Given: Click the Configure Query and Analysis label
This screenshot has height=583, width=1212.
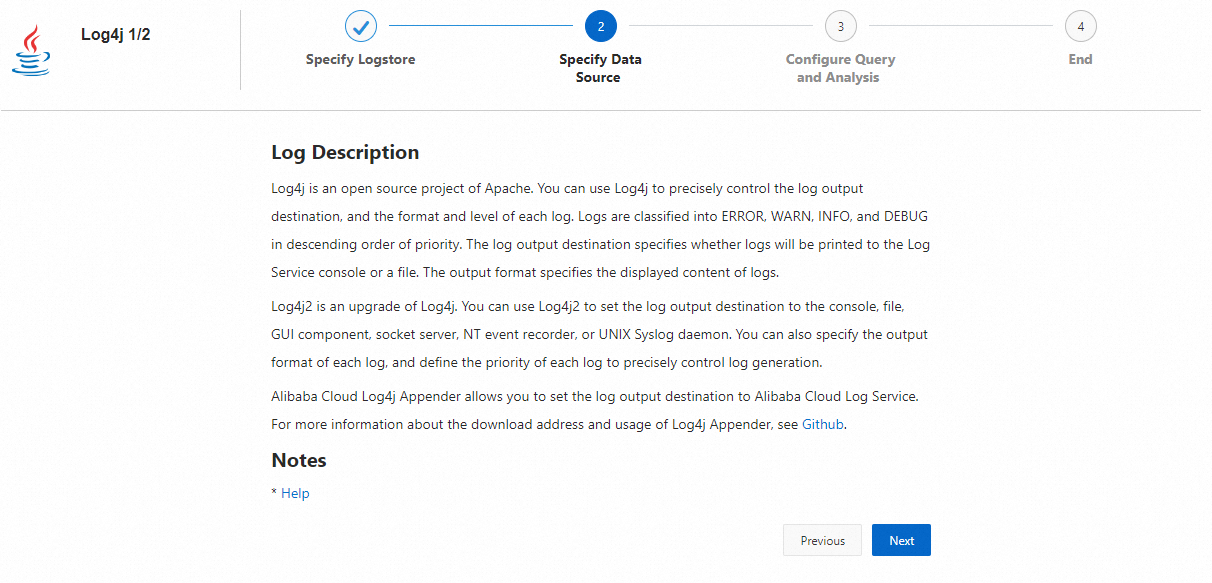Looking at the screenshot, I should [x=840, y=68].
